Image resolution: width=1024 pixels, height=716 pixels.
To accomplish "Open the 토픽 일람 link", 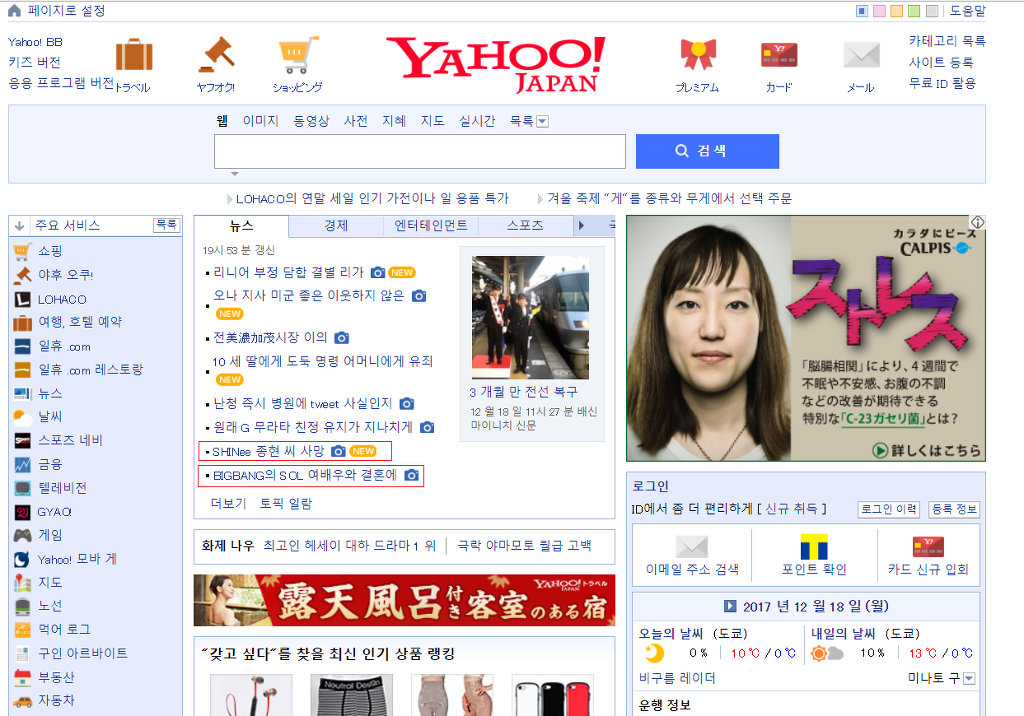I will (285, 504).
